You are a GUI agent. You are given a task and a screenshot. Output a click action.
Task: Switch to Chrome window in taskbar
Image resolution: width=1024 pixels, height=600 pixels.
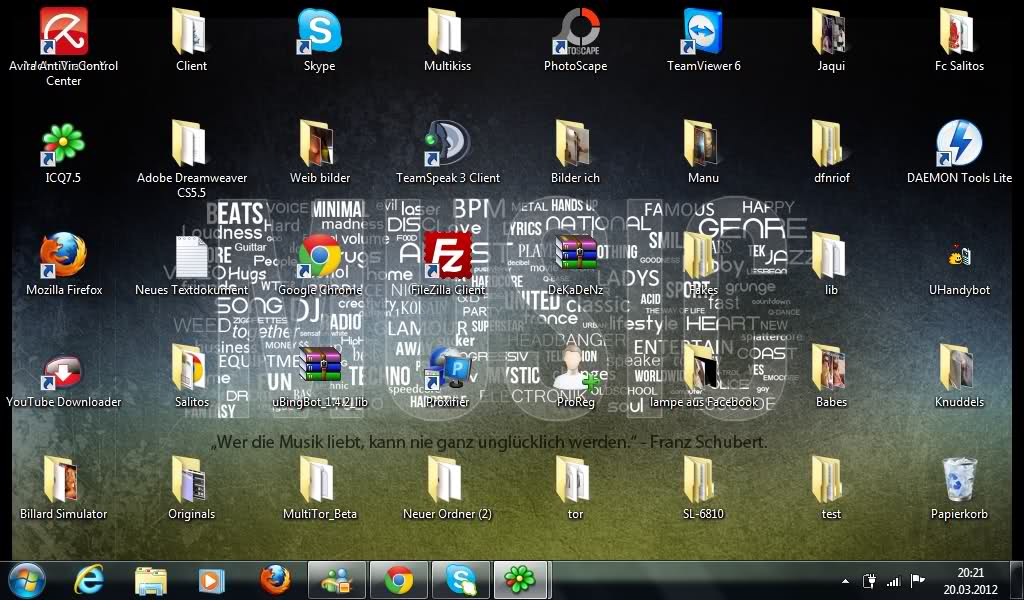point(398,580)
